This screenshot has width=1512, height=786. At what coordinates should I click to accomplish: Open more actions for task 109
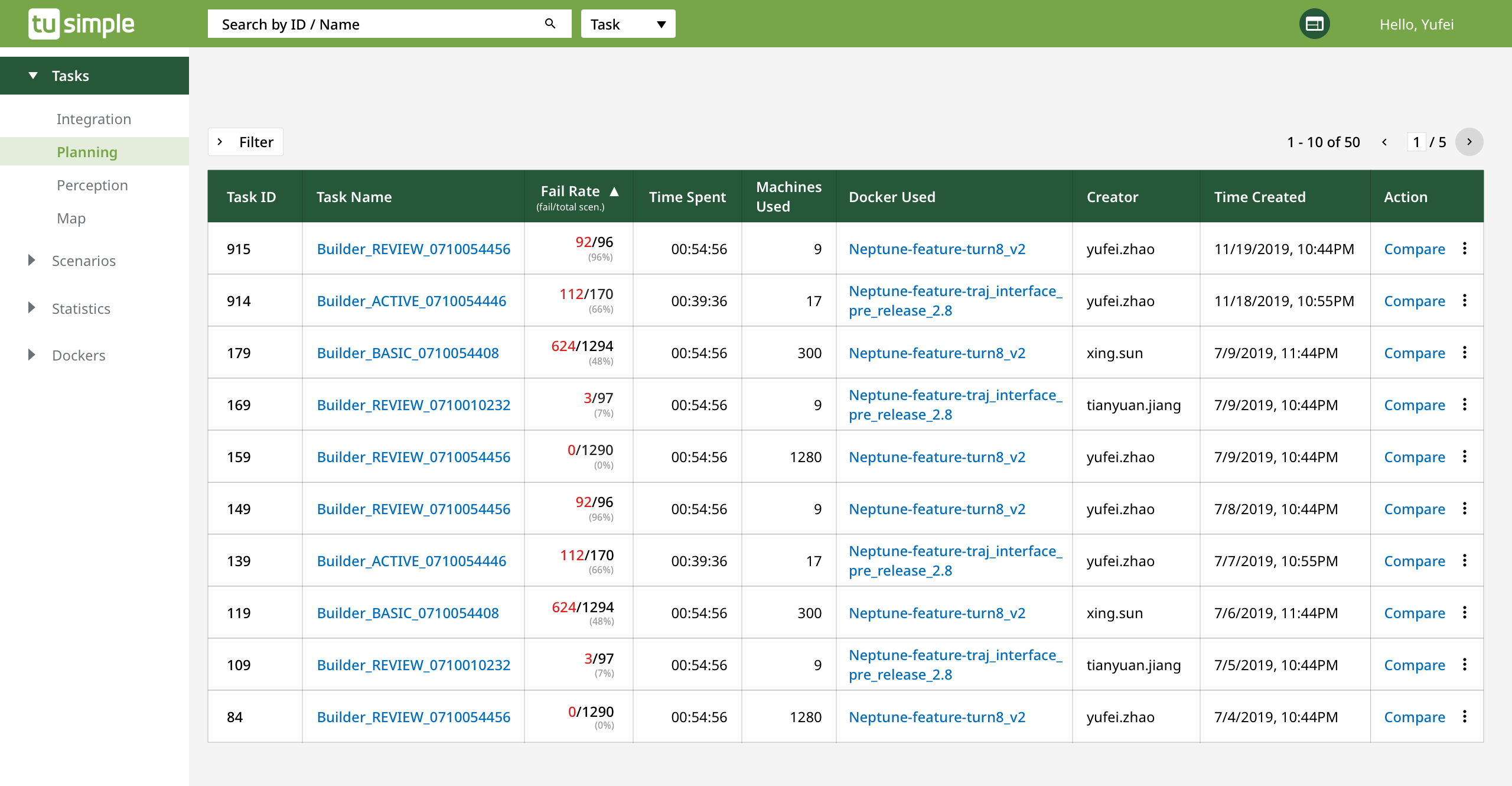[x=1465, y=664]
